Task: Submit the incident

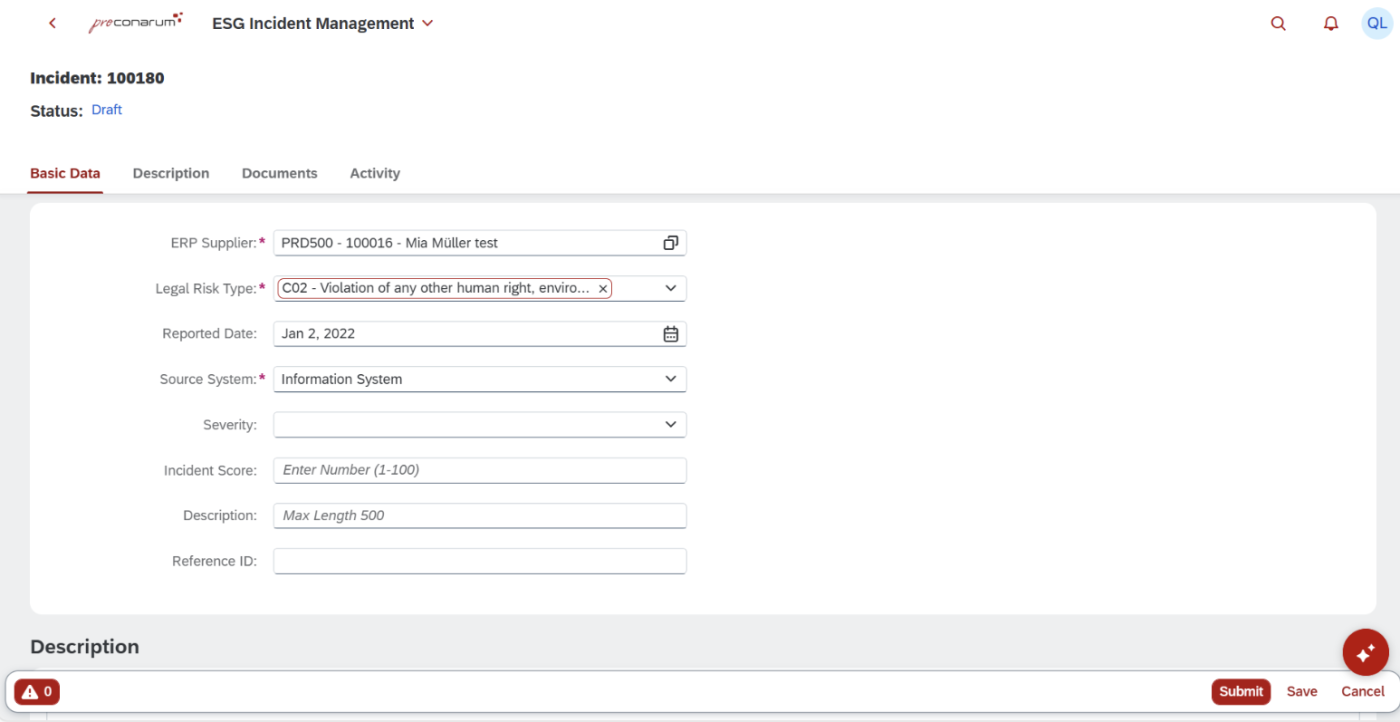Action: 1240,692
